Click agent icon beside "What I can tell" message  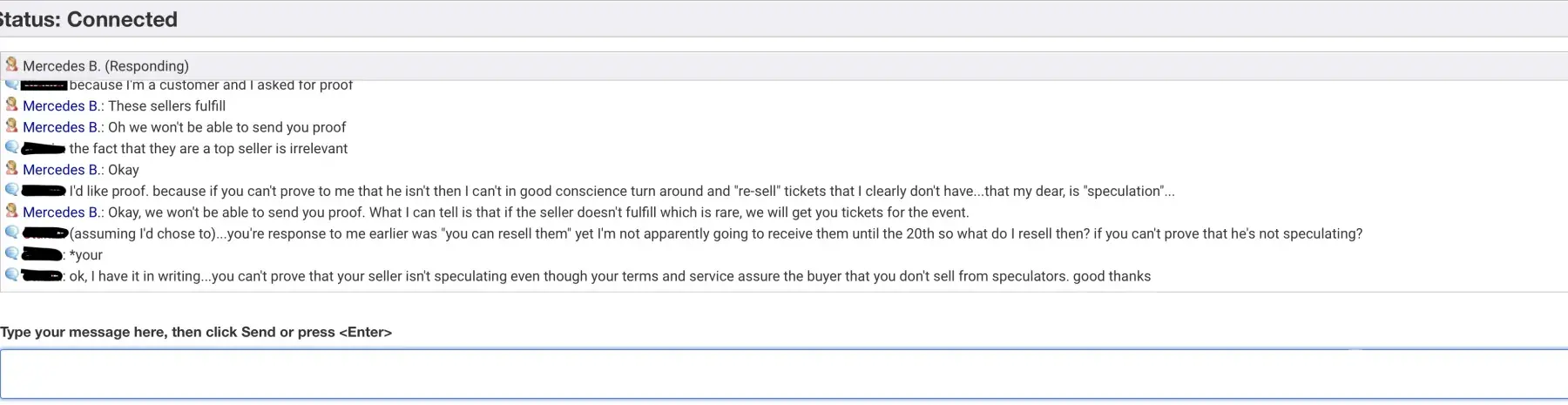(x=11, y=211)
